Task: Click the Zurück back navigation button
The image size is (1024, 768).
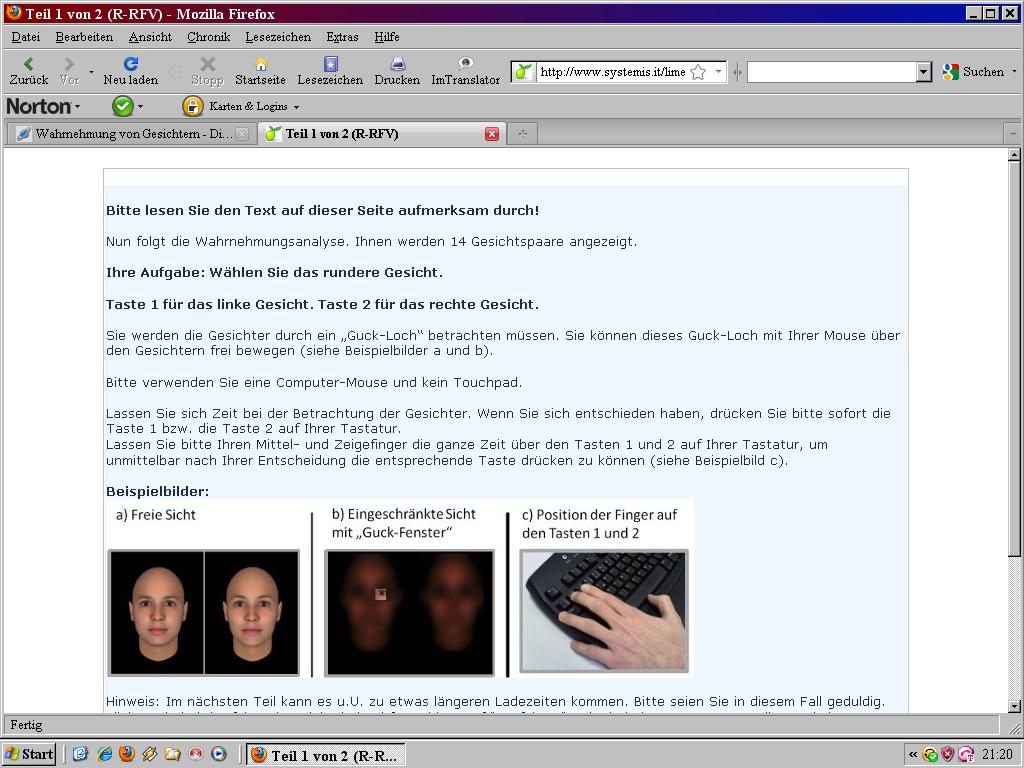Action: [x=28, y=71]
